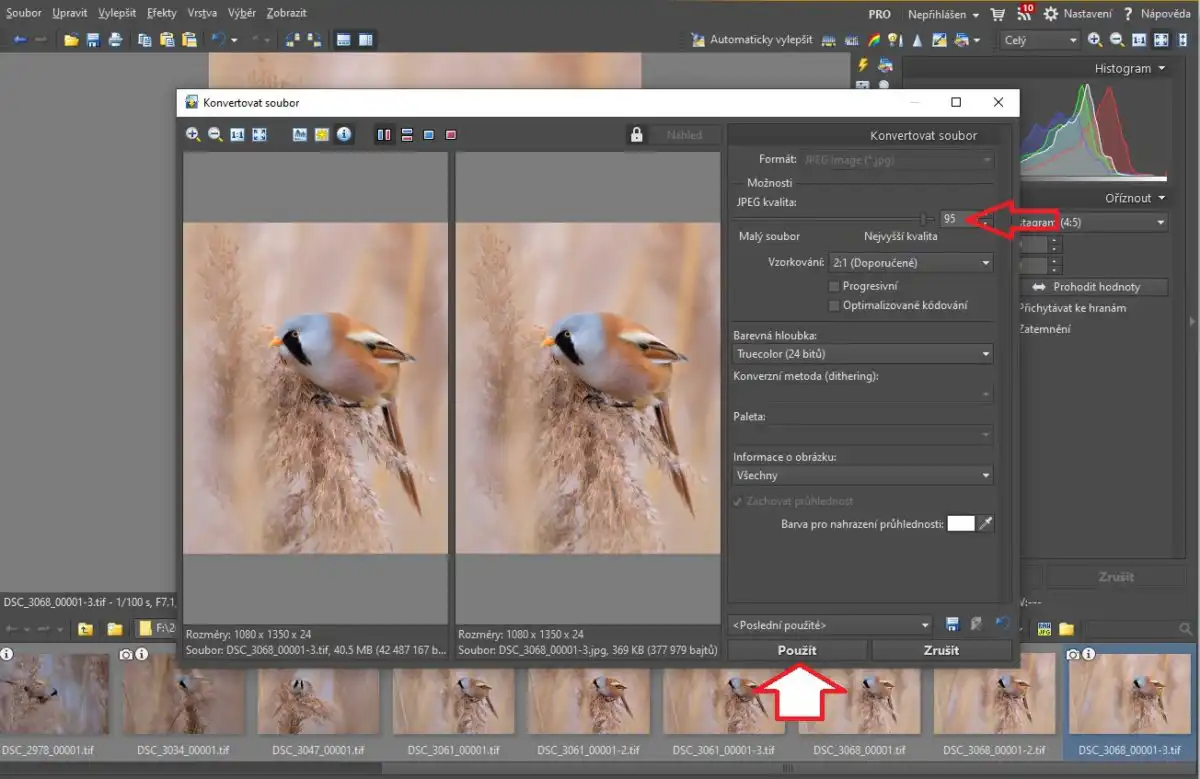Click the Zrušit button in the dialog

941,650
